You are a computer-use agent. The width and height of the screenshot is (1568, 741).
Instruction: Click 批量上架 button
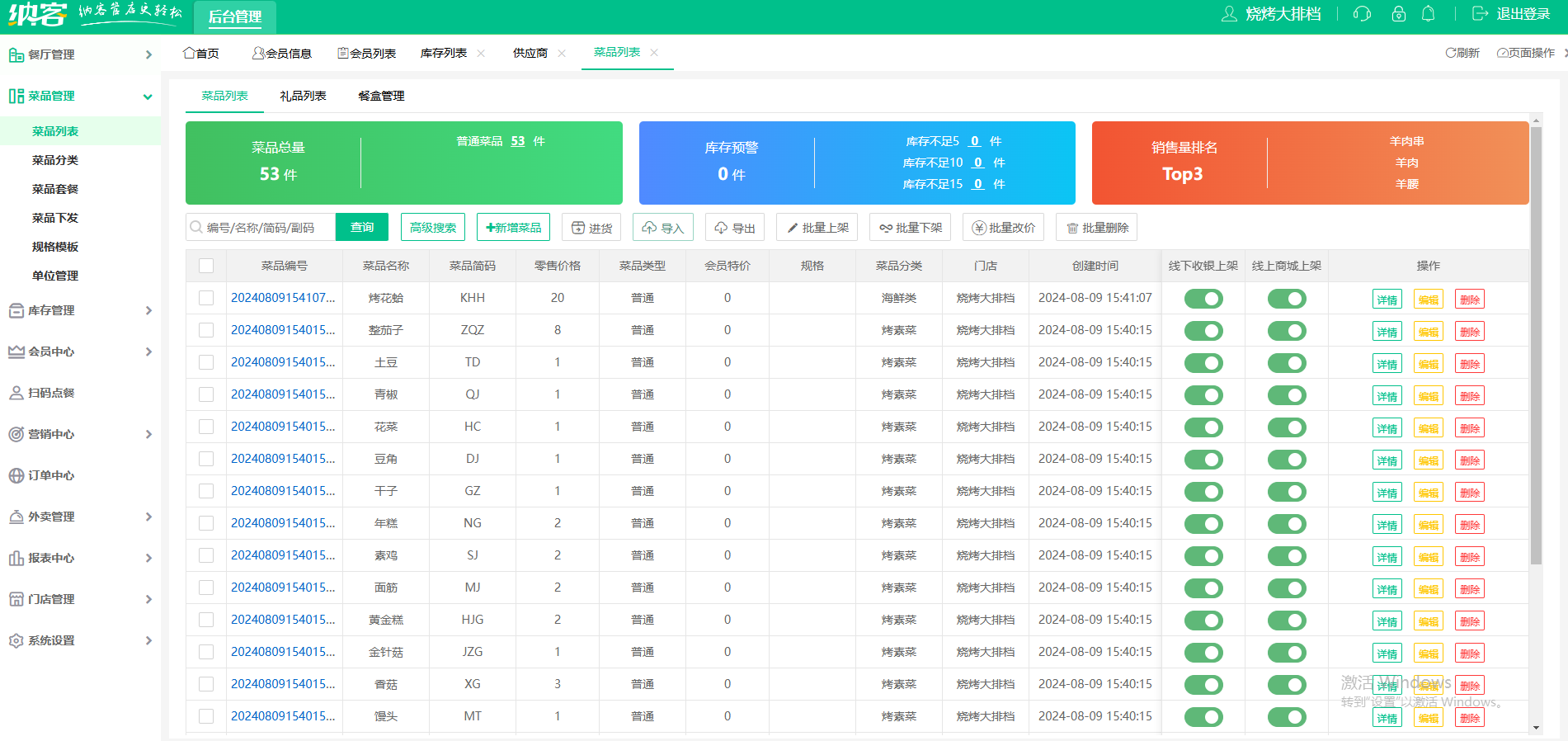pos(817,227)
